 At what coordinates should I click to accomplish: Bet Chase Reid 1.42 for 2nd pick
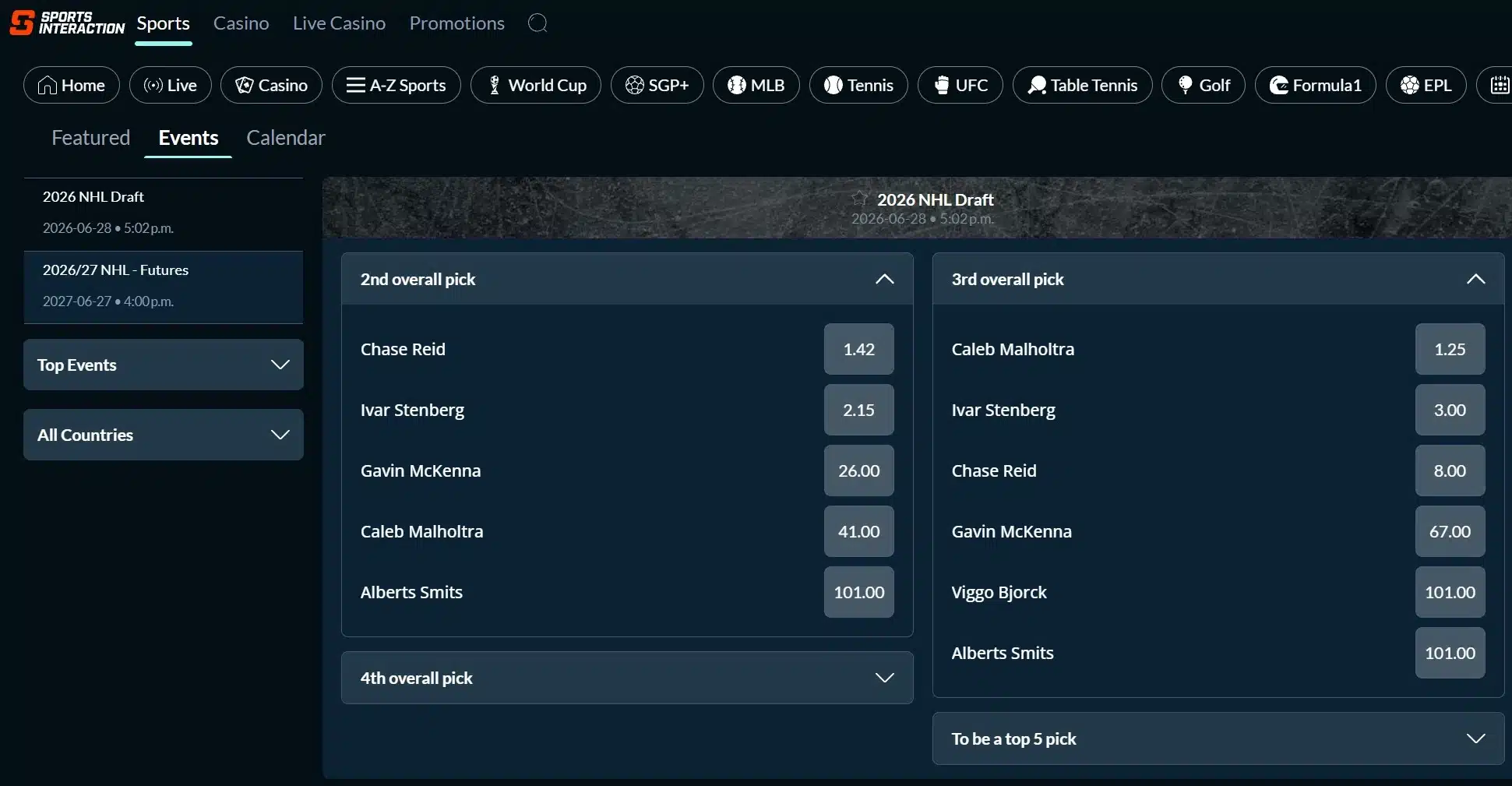tap(858, 349)
